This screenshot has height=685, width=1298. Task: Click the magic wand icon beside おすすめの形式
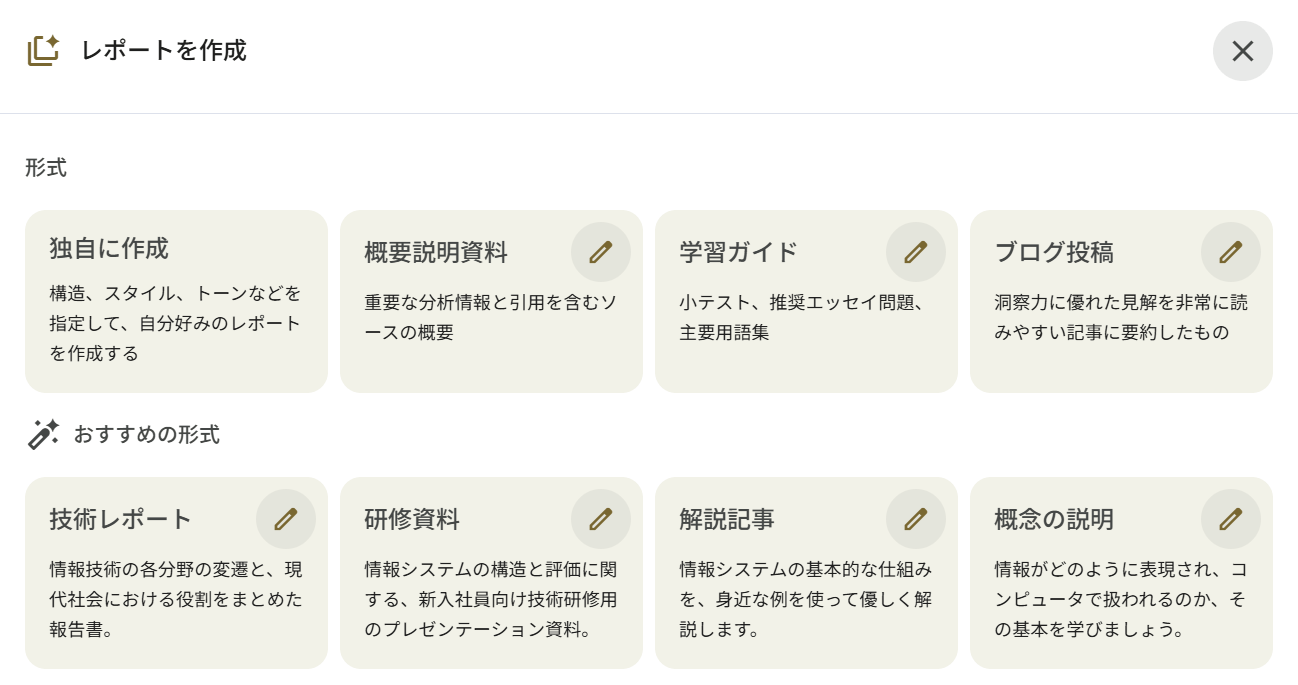coord(43,434)
